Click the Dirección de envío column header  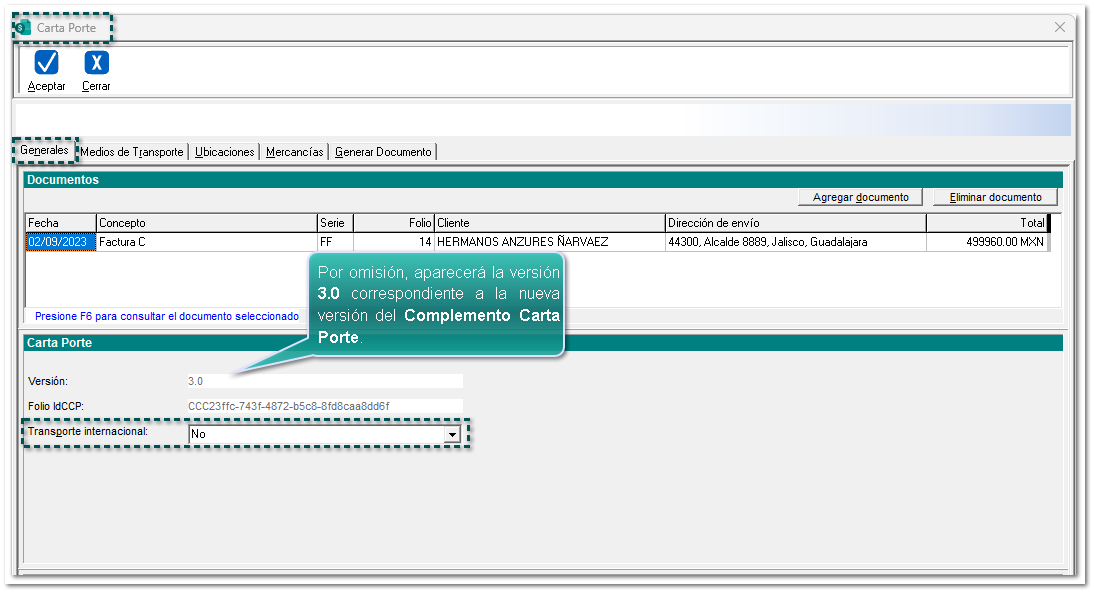click(x=795, y=223)
